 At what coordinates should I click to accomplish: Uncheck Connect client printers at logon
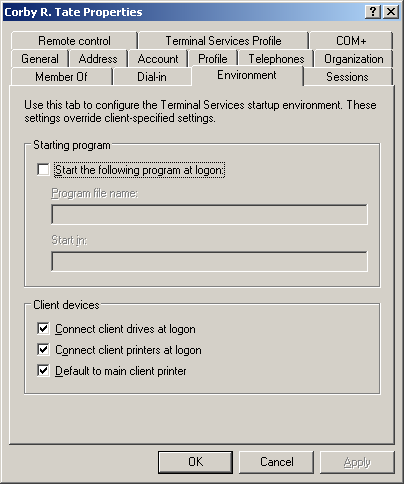(x=43, y=349)
